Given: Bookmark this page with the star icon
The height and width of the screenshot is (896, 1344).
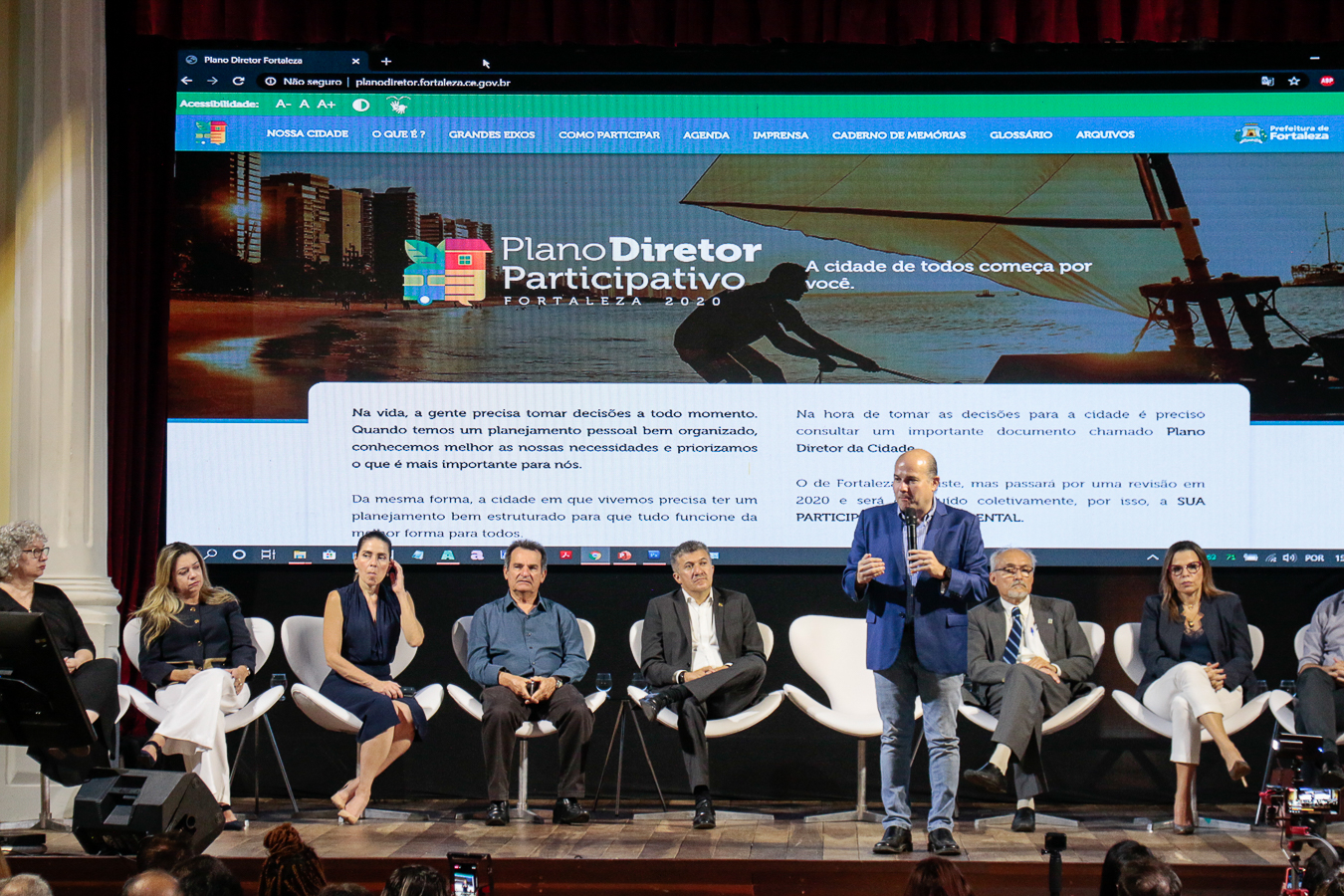Looking at the screenshot, I should 1294,81.
